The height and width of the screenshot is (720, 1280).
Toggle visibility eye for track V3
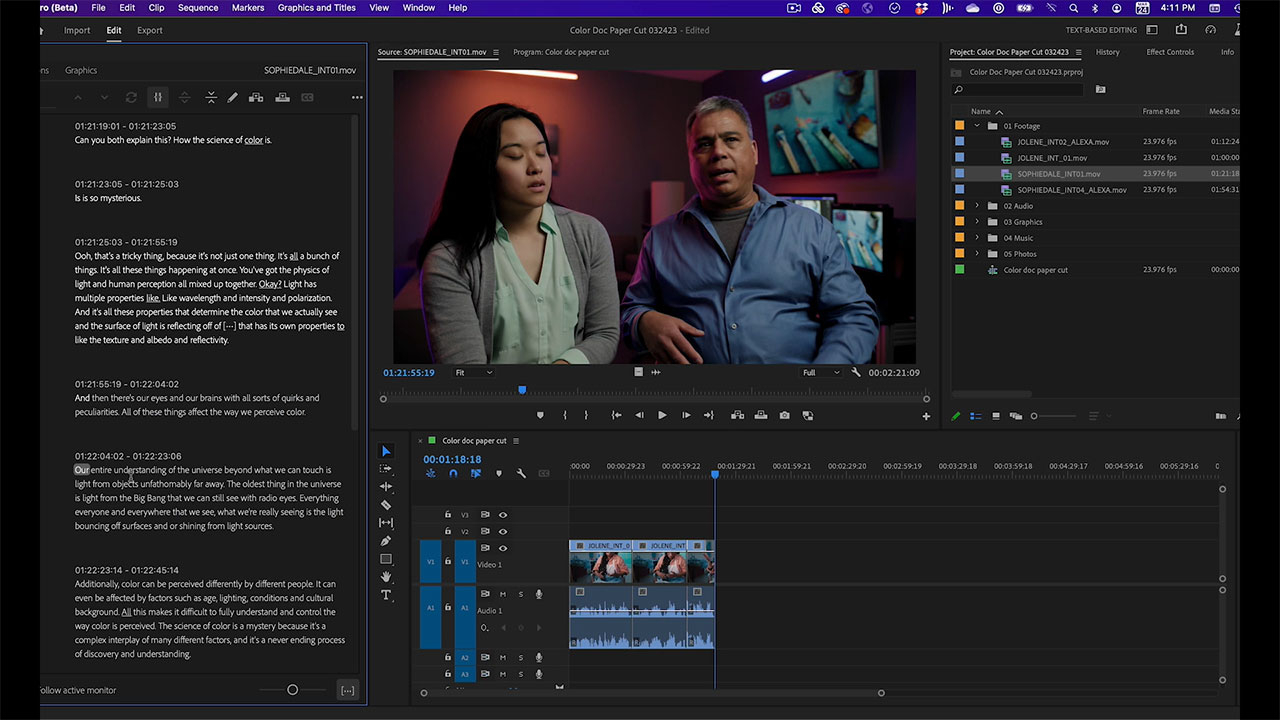click(503, 515)
